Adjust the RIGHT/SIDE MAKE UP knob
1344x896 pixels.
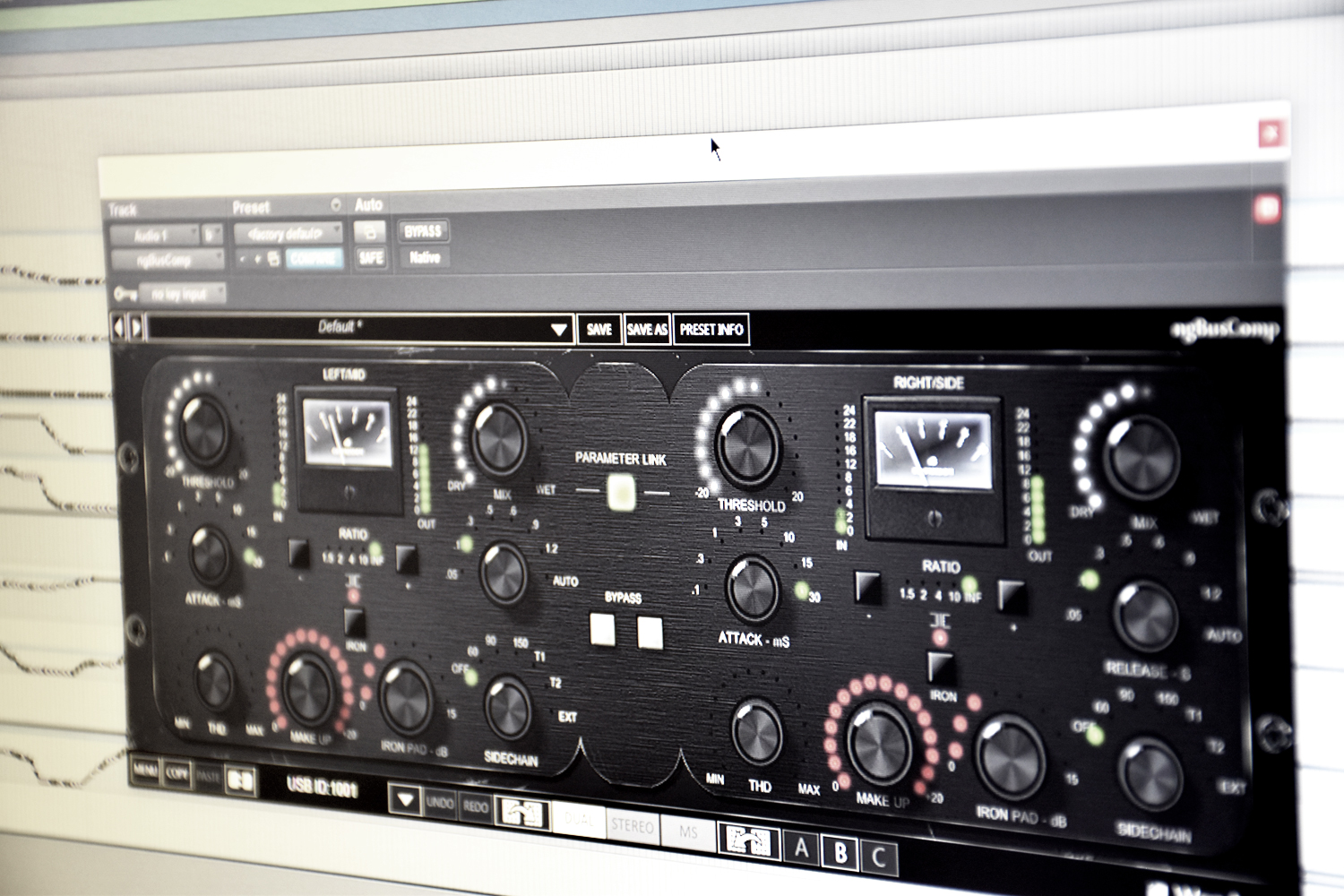(x=879, y=743)
